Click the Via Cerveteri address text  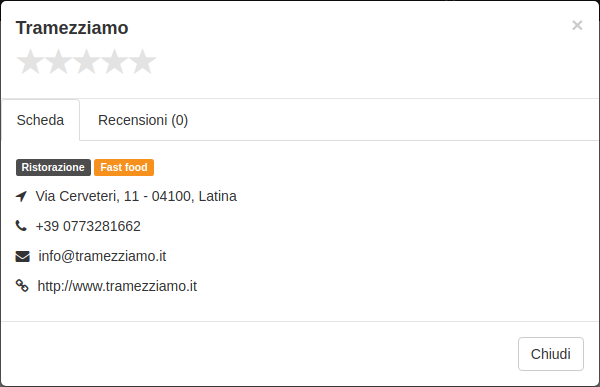[136, 196]
